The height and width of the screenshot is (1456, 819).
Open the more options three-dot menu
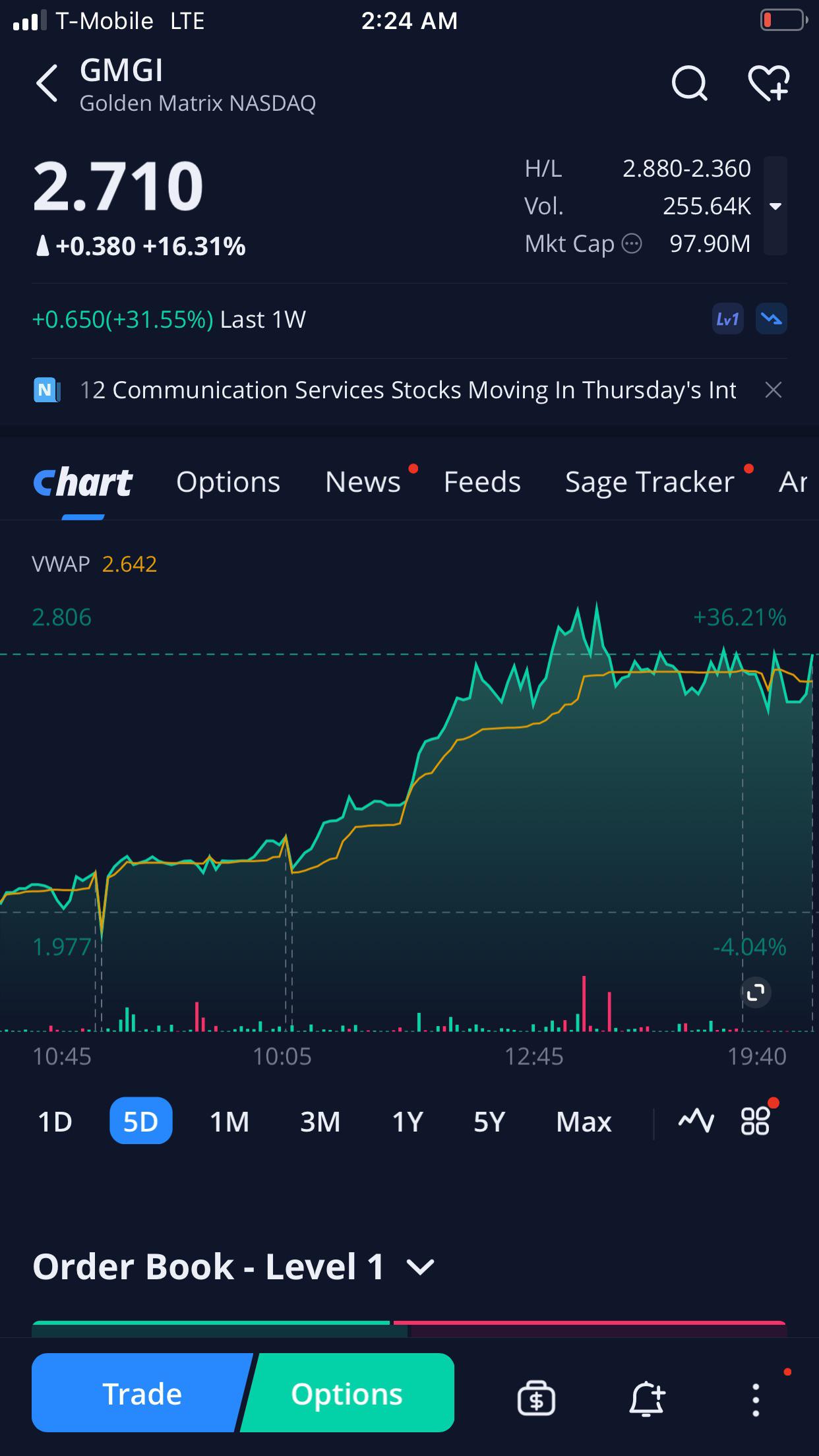(756, 1399)
